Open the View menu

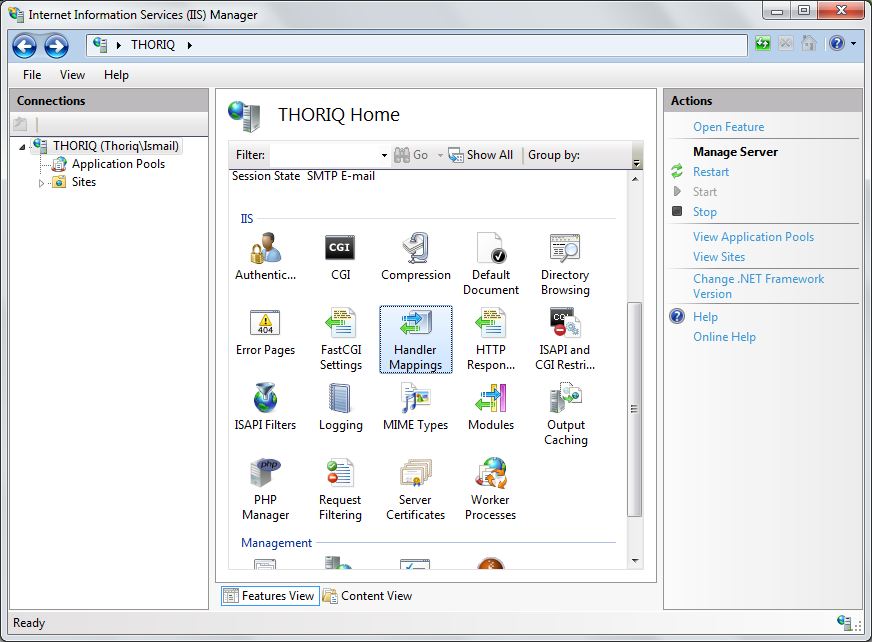coord(71,74)
